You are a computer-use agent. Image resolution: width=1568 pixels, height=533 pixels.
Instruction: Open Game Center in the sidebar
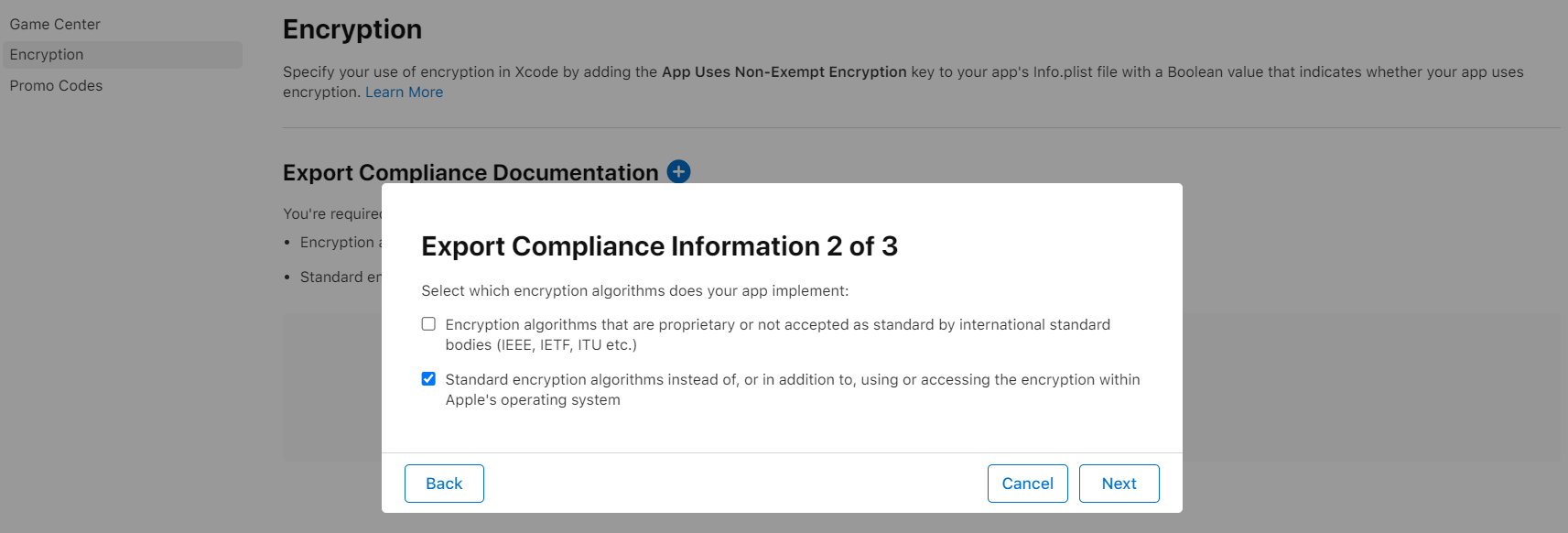[55, 24]
